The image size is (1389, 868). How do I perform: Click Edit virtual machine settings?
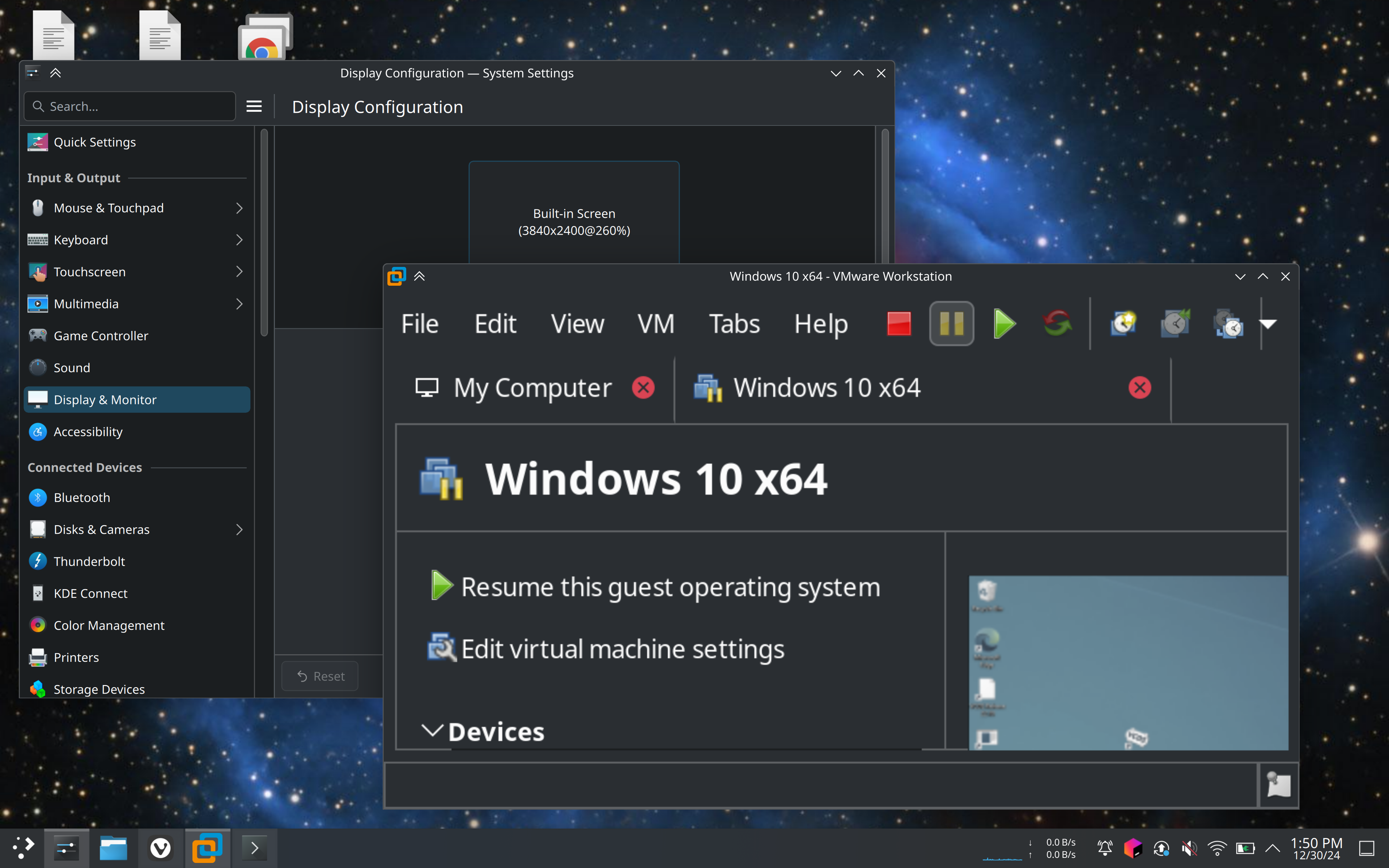click(x=606, y=649)
